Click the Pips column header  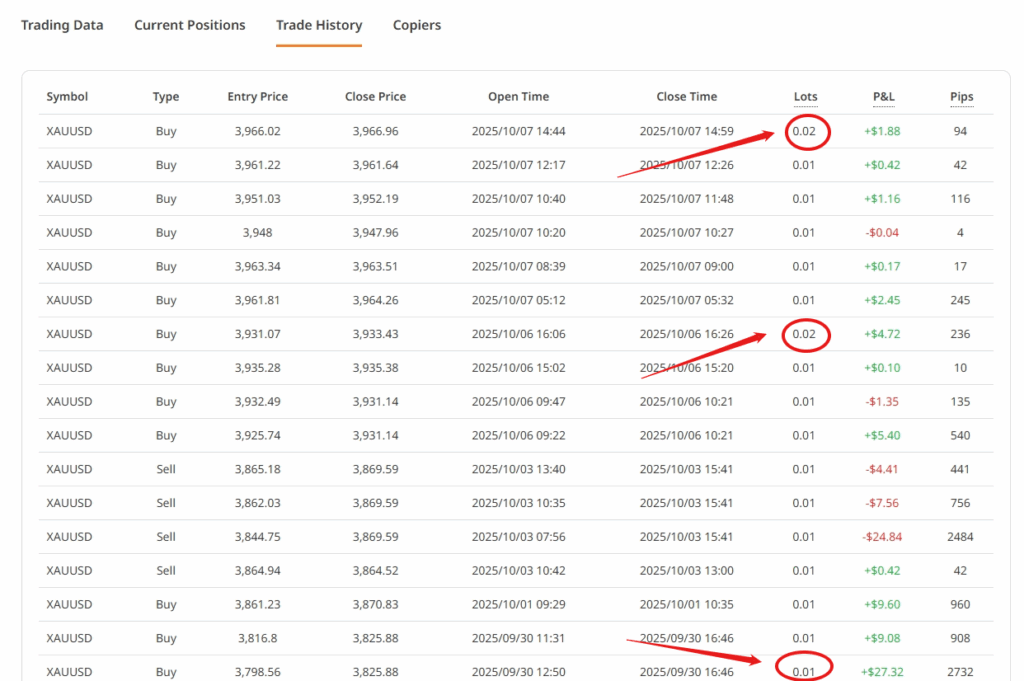[x=961, y=97]
